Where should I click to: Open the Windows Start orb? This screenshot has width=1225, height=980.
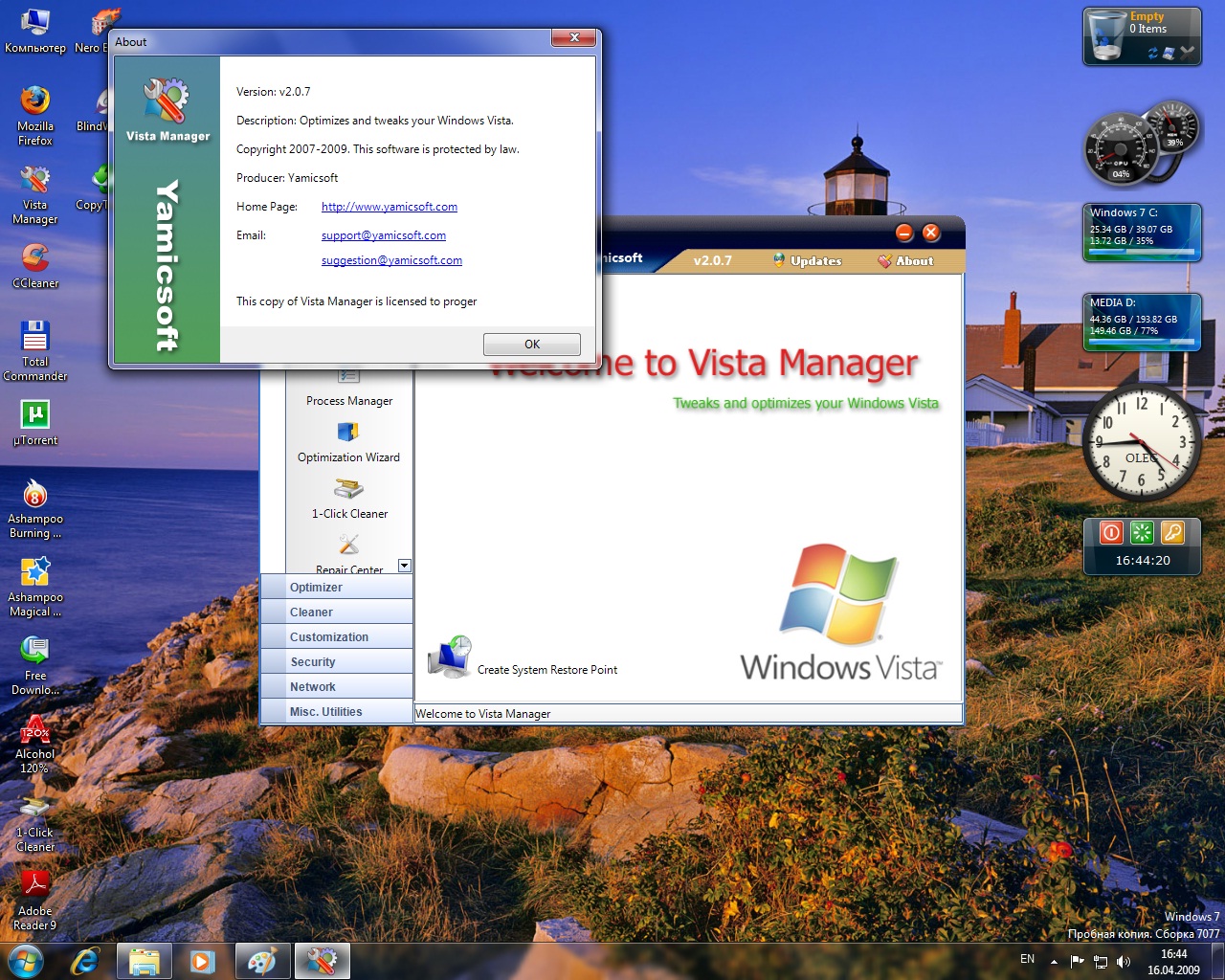point(25,961)
